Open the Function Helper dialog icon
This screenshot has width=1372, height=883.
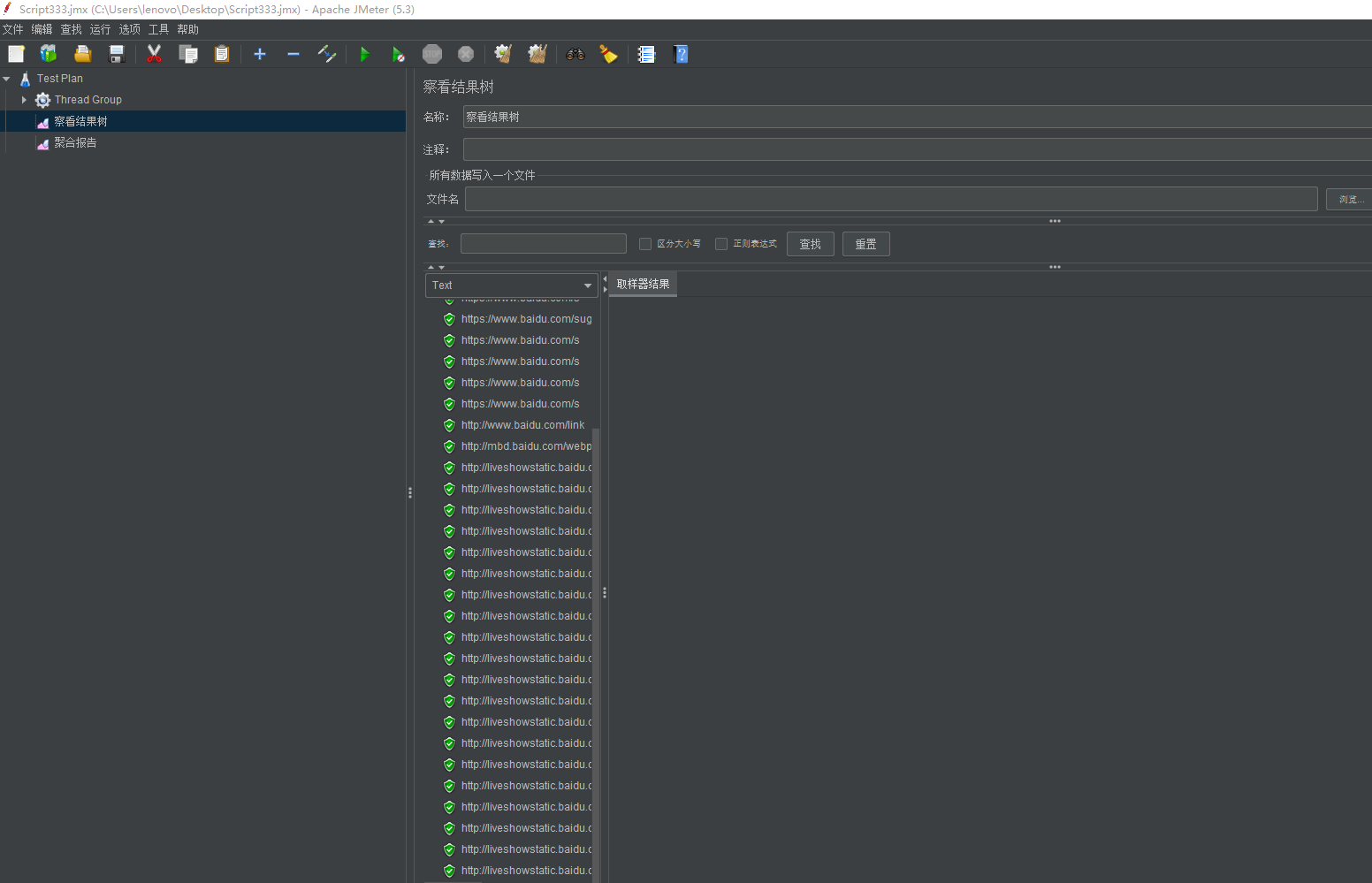(x=646, y=54)
